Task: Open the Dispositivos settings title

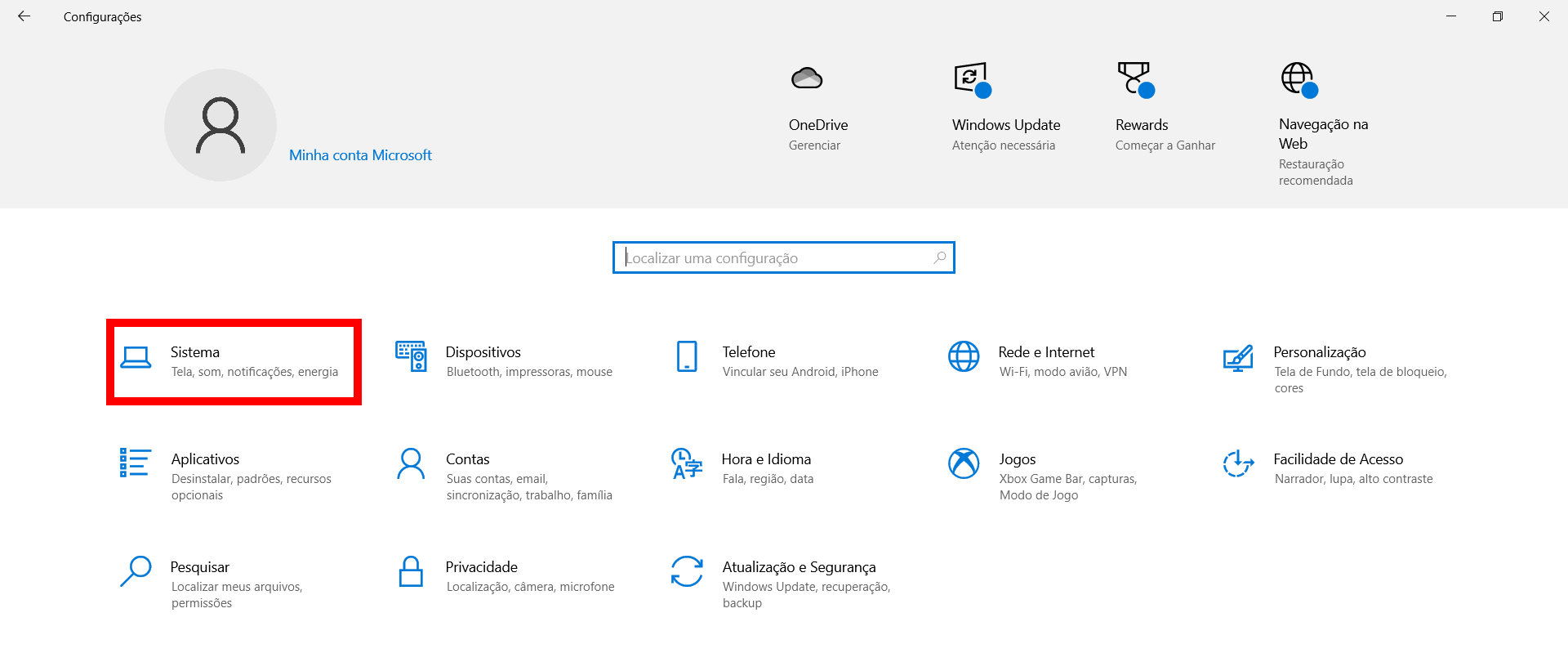Action: 483,352
